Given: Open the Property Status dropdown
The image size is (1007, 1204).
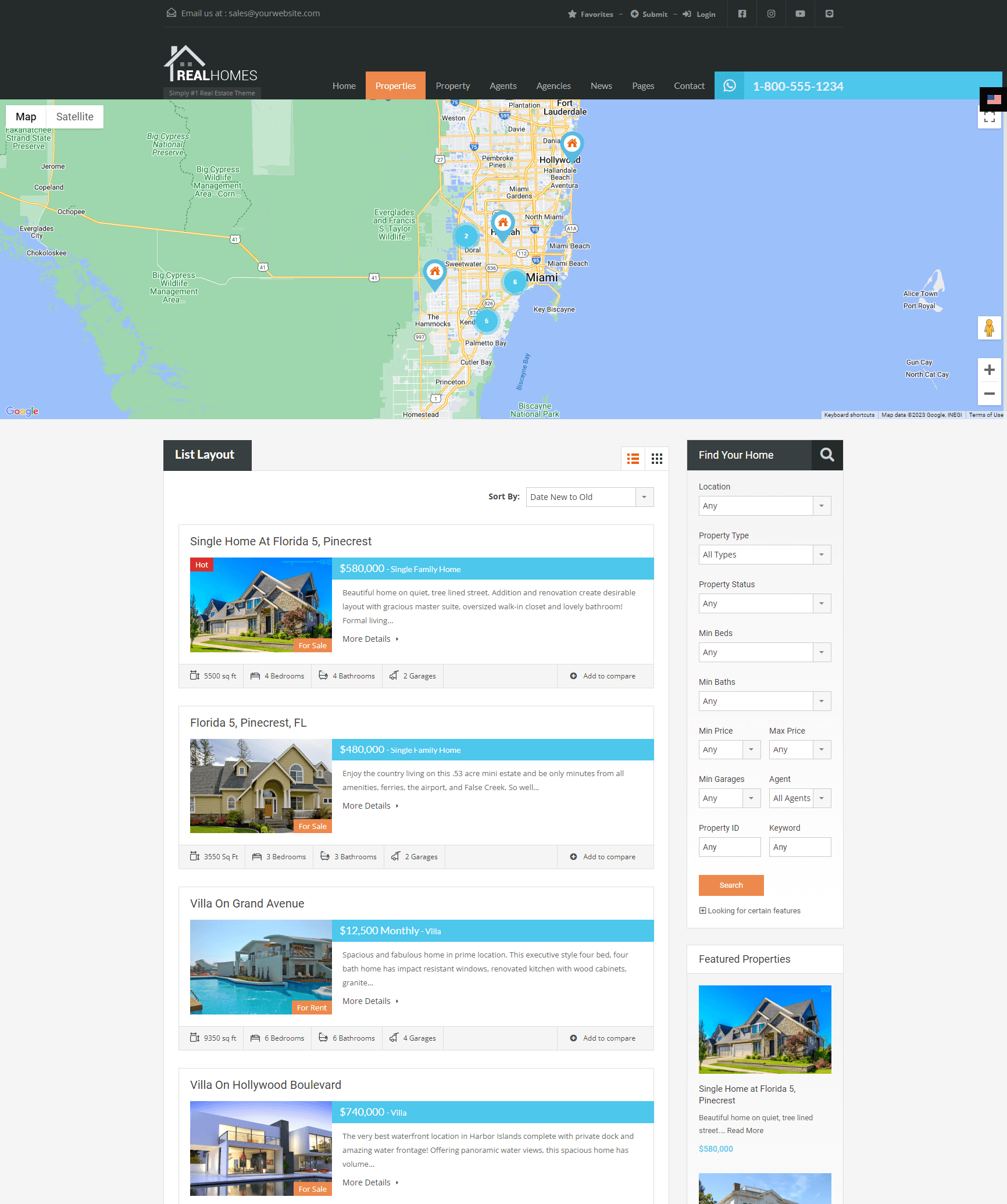Looking at the screenshot, I should coord(765,603).
